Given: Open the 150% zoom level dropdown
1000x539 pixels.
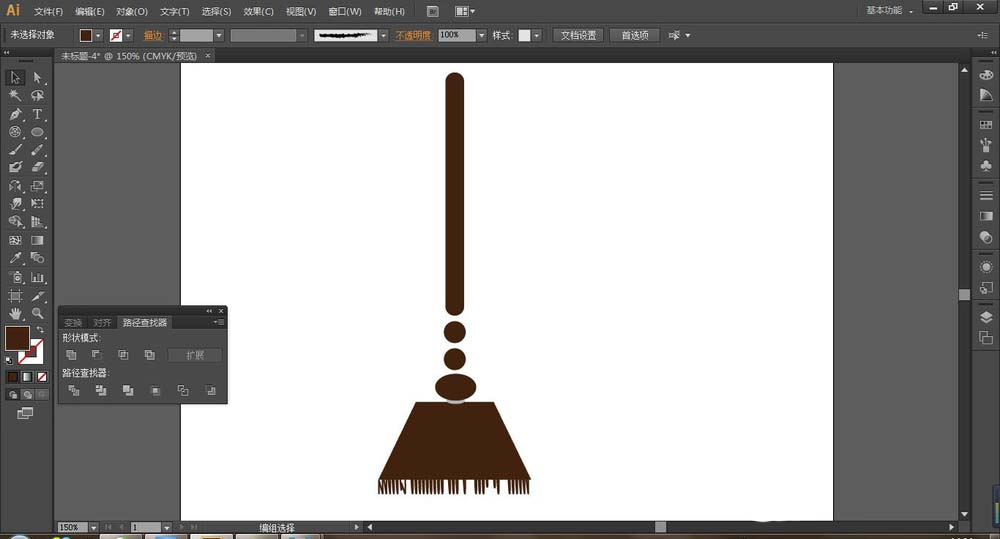Looking at the screenshot, I should (x=94, y=527).
